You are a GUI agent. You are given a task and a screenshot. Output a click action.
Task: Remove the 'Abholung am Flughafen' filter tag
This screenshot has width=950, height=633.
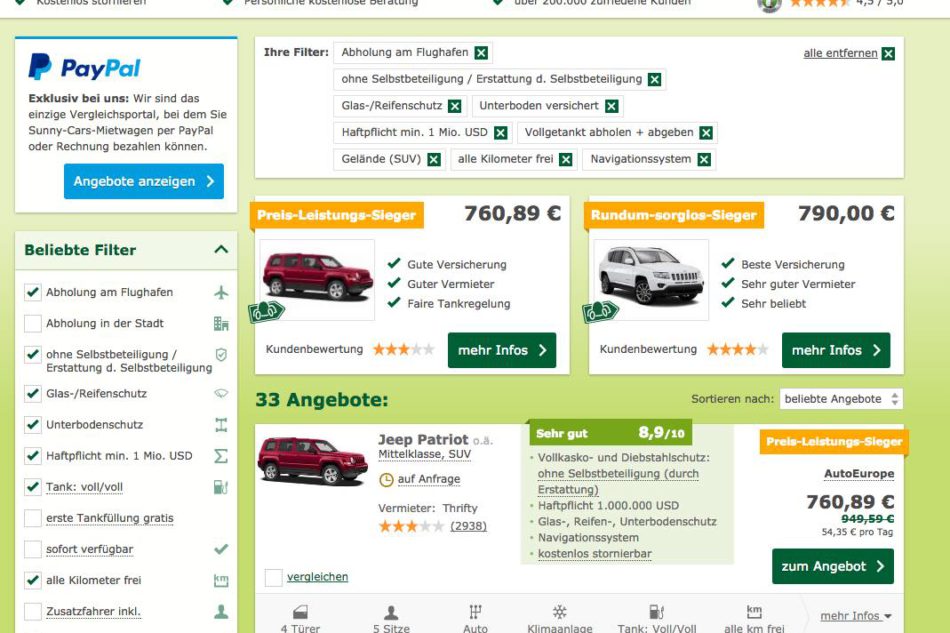(481, 53)
